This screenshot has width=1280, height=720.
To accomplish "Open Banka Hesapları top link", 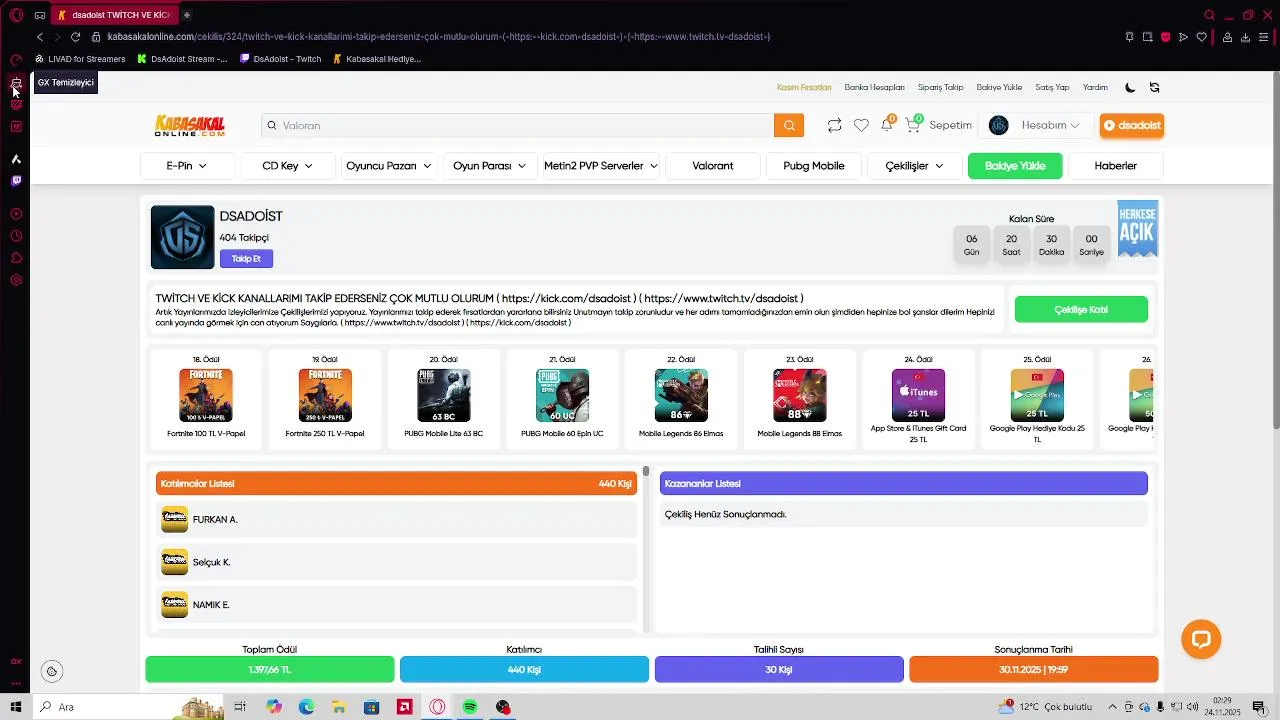I will [x=874, y=87].
